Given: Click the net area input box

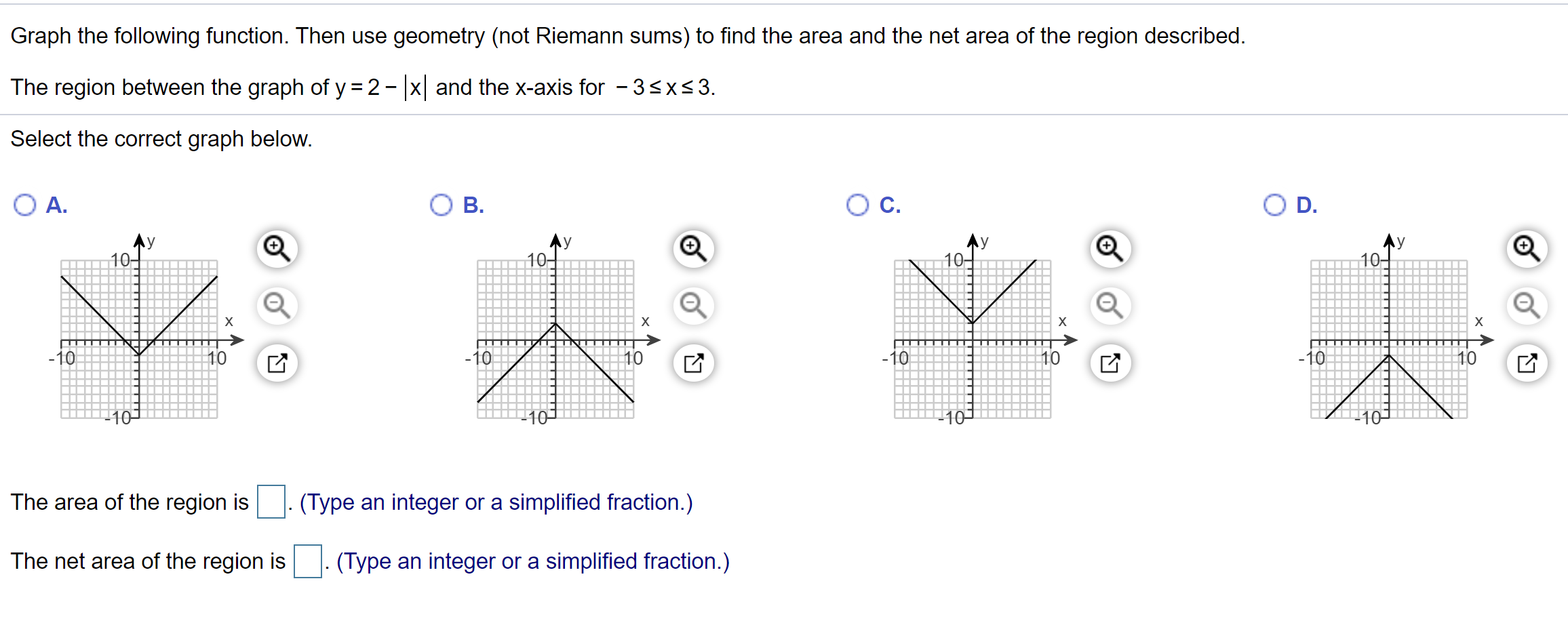Looking at the screenshot, I should pyautogui.click(x=308, y=561).
